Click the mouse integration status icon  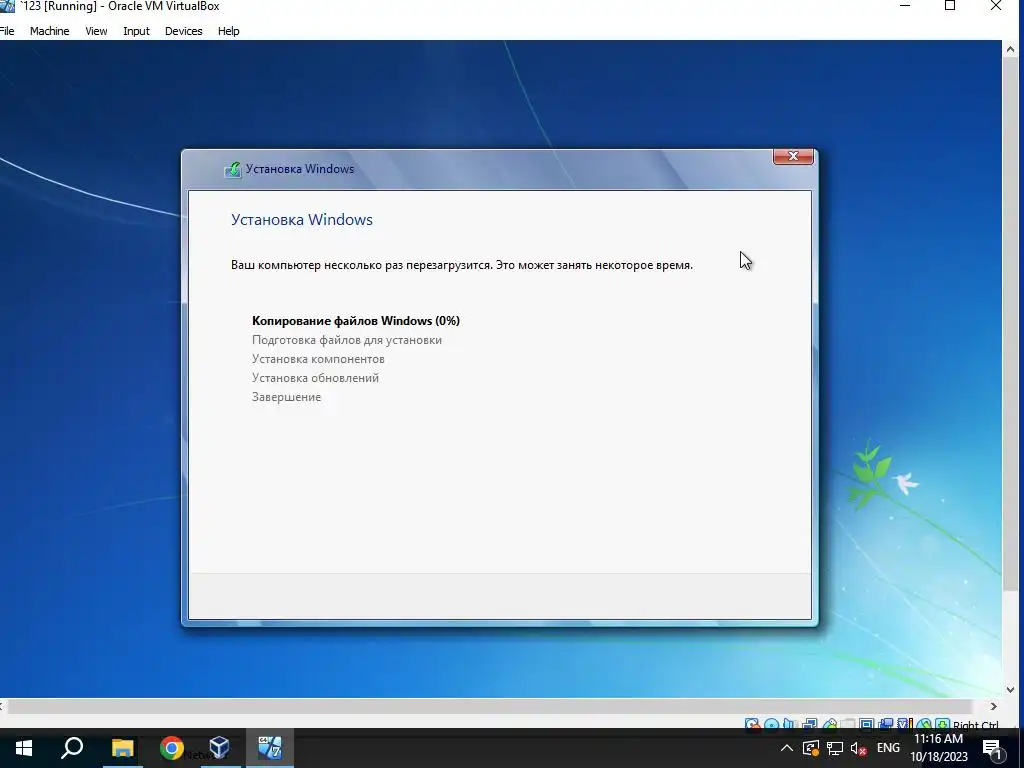coord(924,724)
